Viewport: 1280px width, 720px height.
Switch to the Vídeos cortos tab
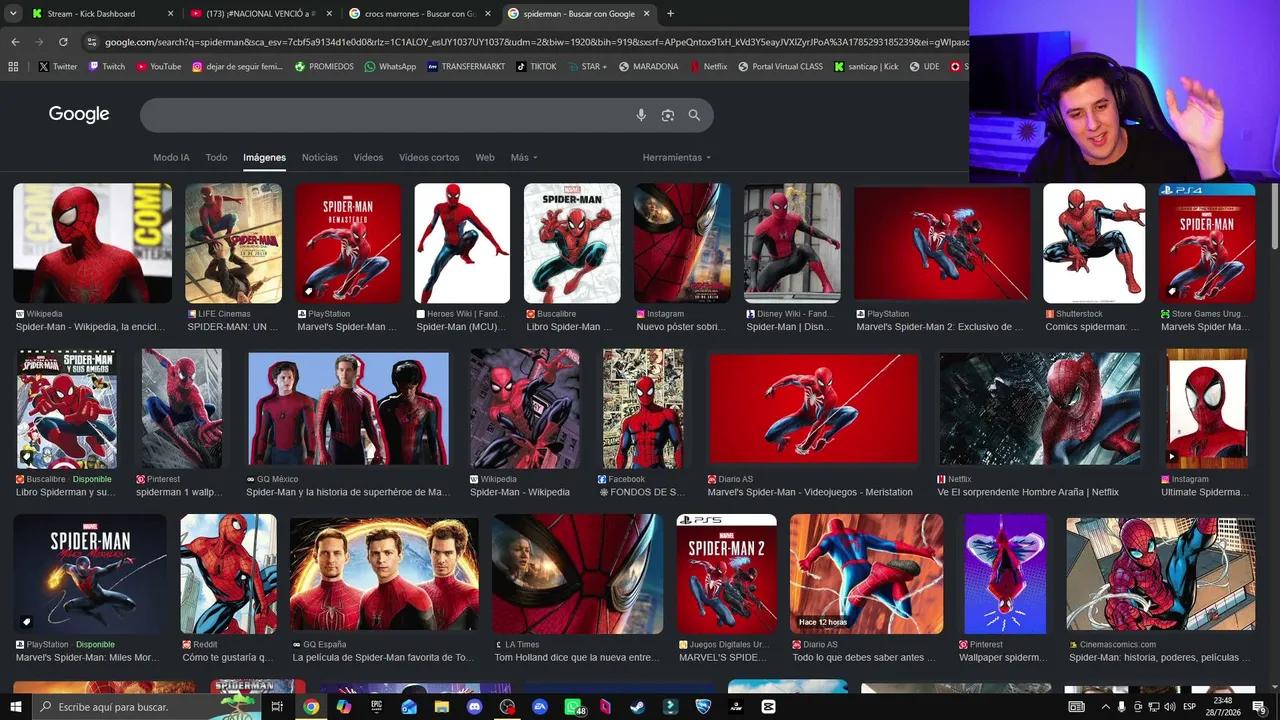429,157
